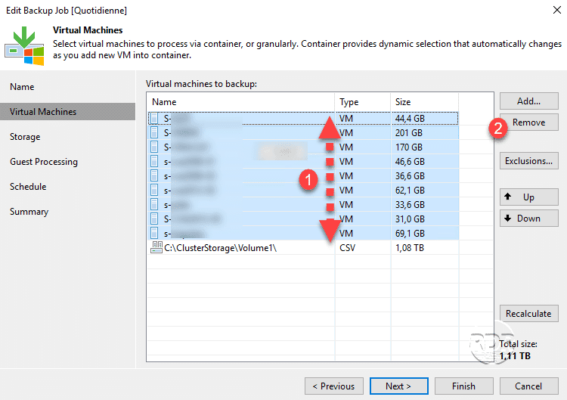The height and width of the screenshot is (400, 567).
Task: Proceed with the Next > button
Action: click(x=399, y=386)
